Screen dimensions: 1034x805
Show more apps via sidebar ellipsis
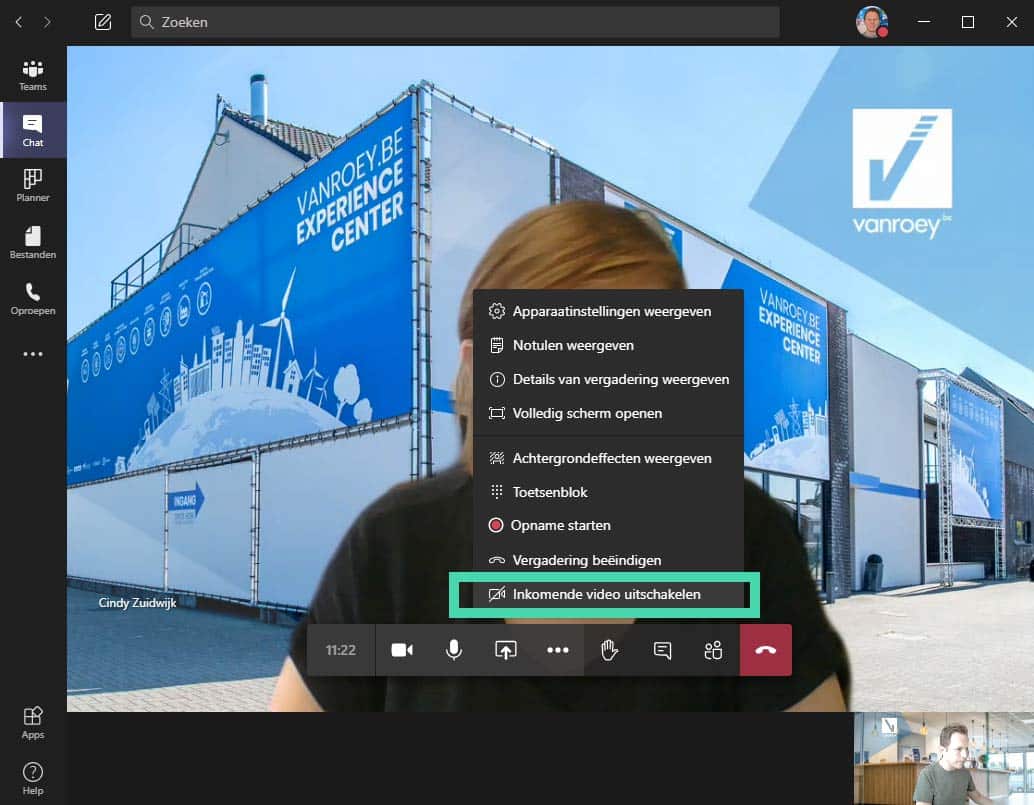33,354
